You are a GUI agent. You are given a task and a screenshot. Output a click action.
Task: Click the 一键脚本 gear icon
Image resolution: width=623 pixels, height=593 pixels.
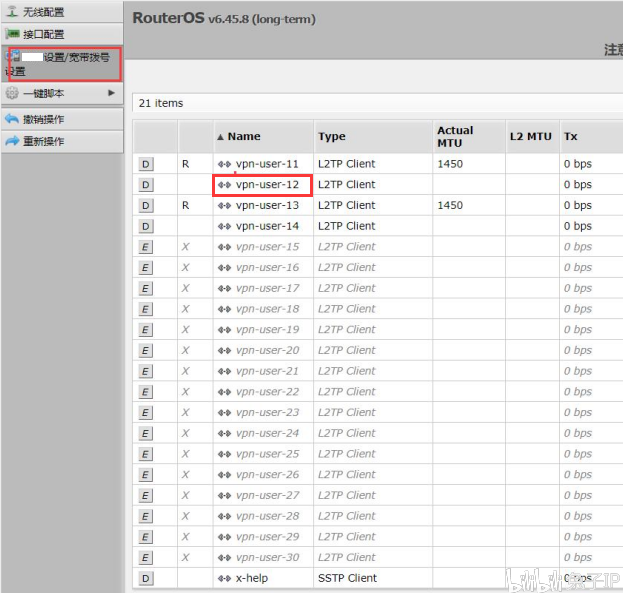(12, 93)
